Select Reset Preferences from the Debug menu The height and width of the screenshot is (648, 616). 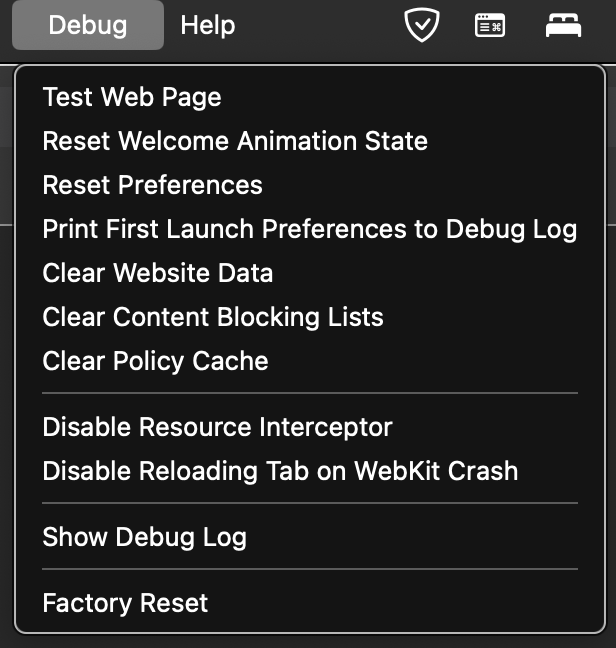click(x=152, y=185)
